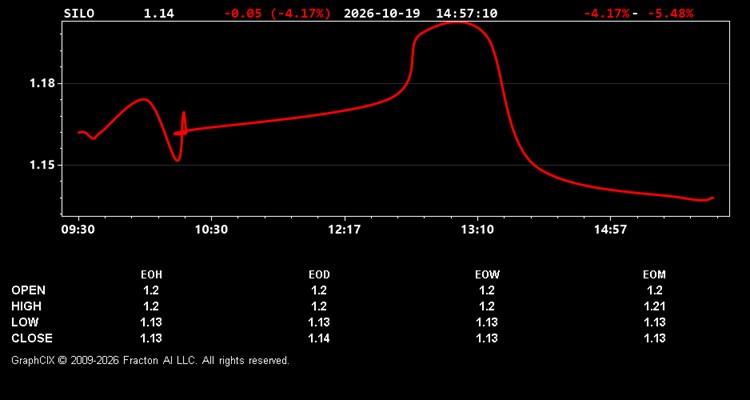Click the 14:57 time axis label
Image resolution: width=750 pixels, height=400 pixels.
[610, 229]
